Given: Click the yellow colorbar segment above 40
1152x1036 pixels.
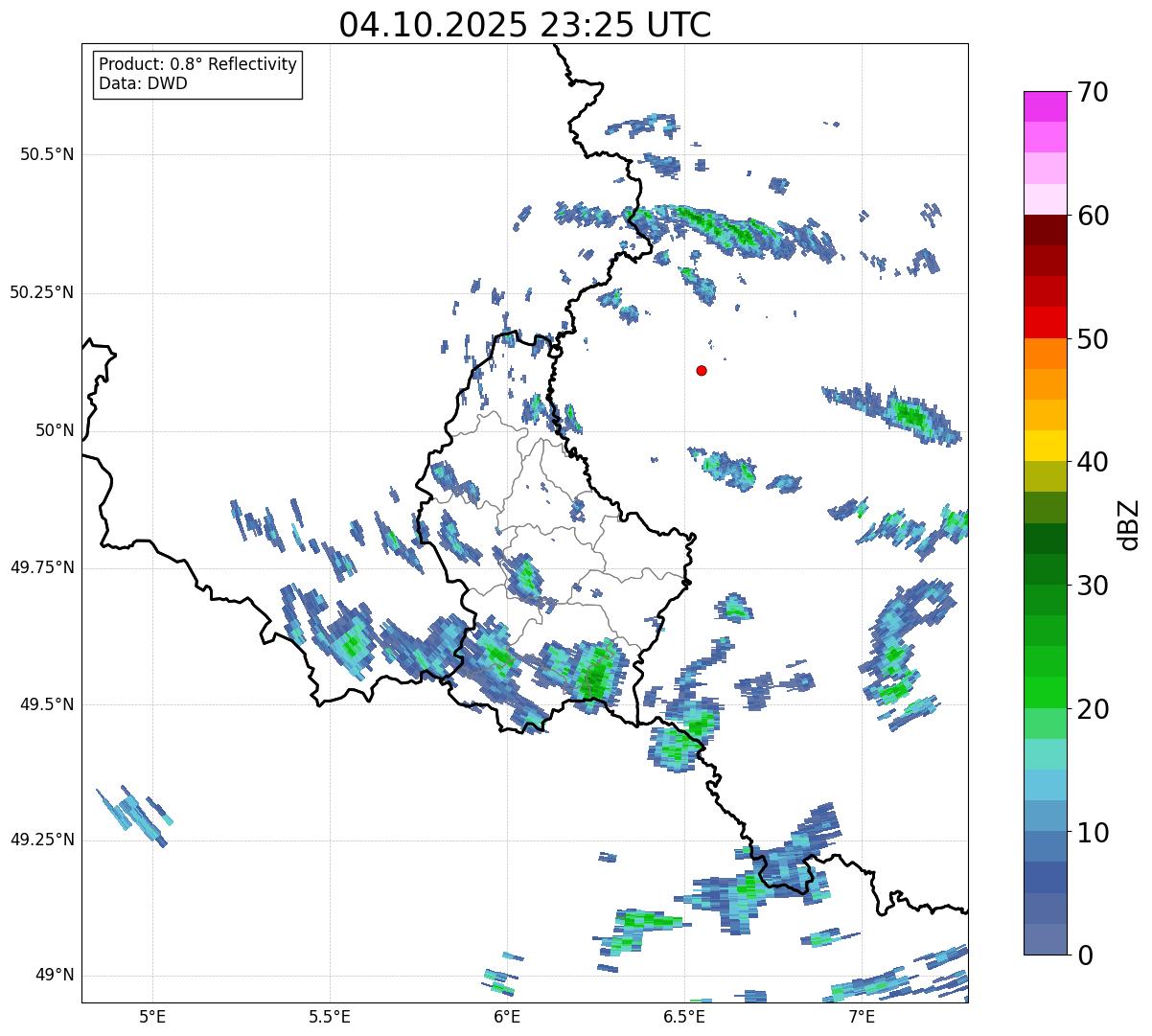Looking at the screenshot, I should 1045,446.
